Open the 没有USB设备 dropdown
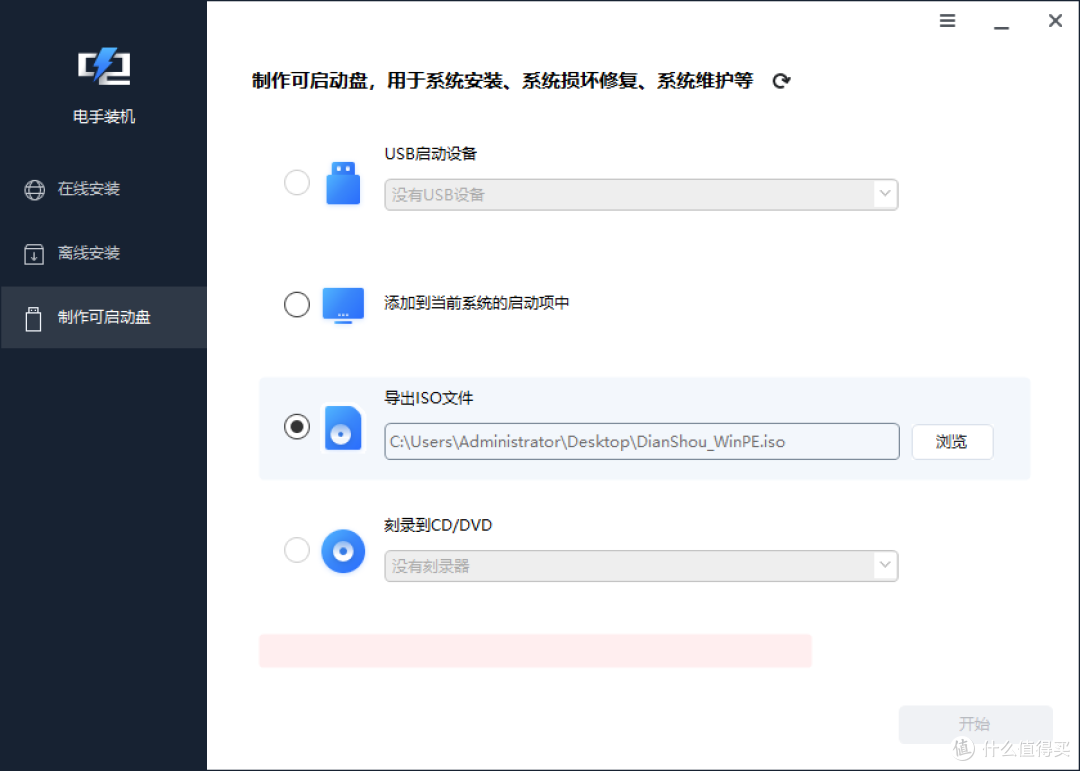This screenshot has height=771, width=1080. 641,195
